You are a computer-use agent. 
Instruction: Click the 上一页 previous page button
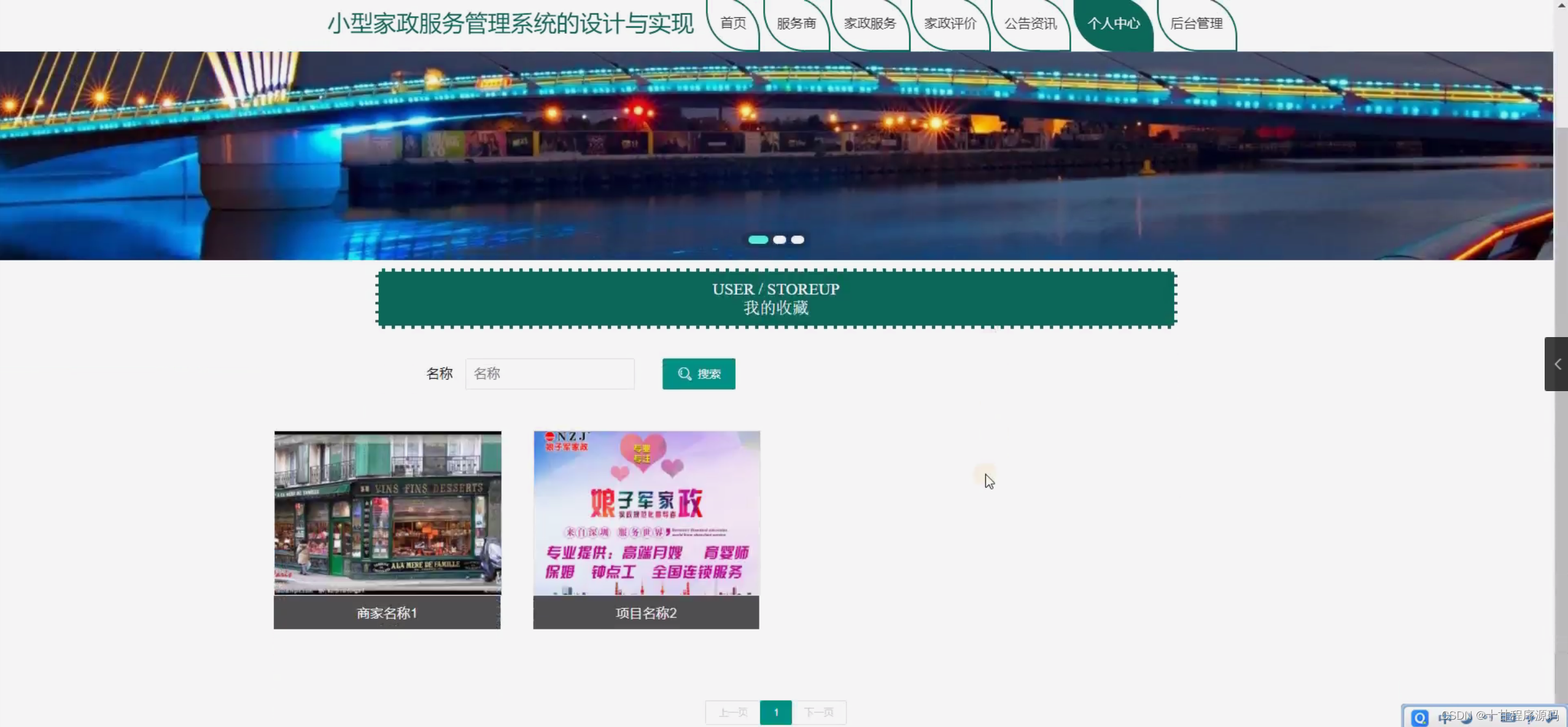coord(733,712)
